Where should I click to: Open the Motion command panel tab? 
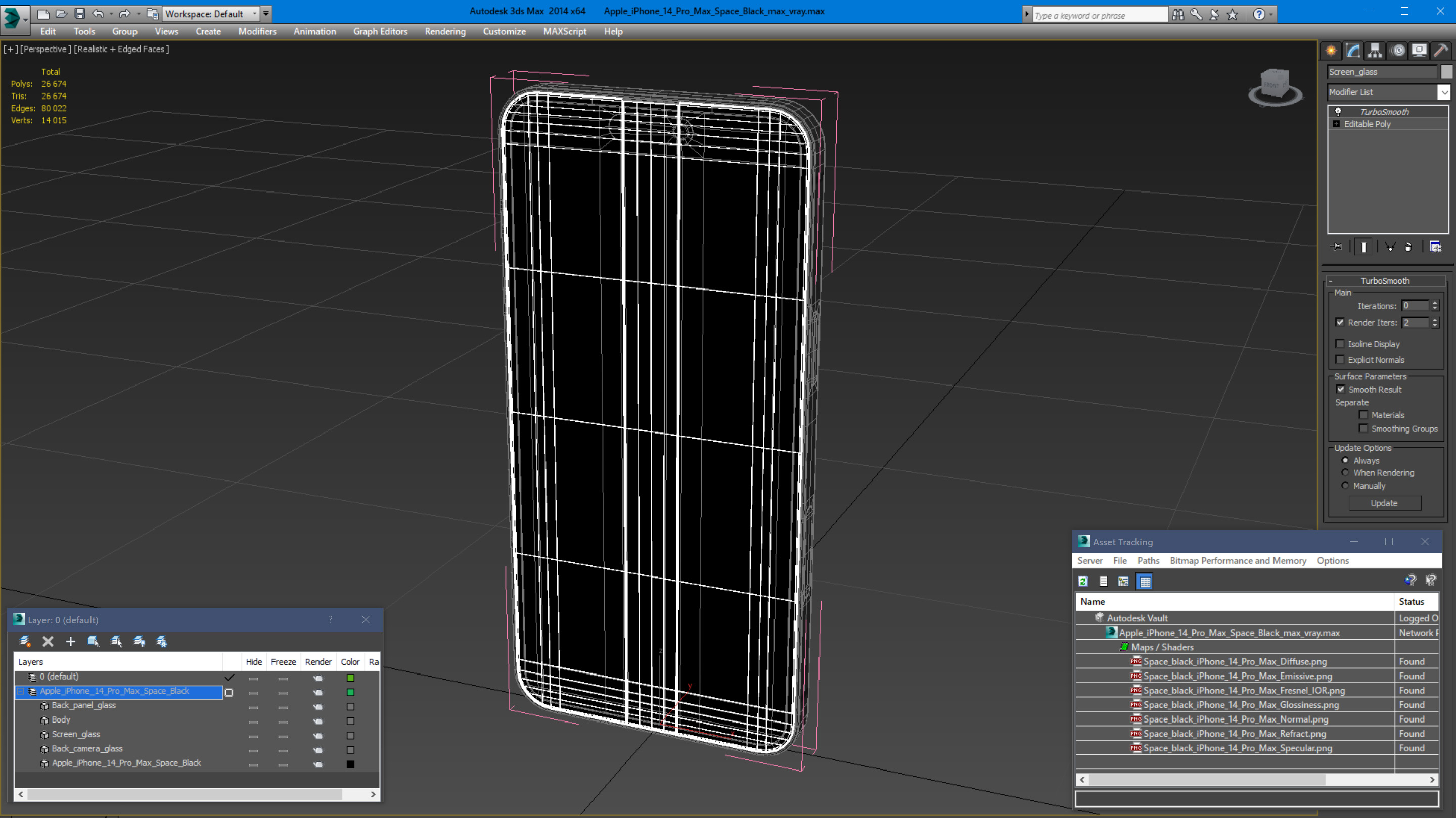[x=1398, y=51]
